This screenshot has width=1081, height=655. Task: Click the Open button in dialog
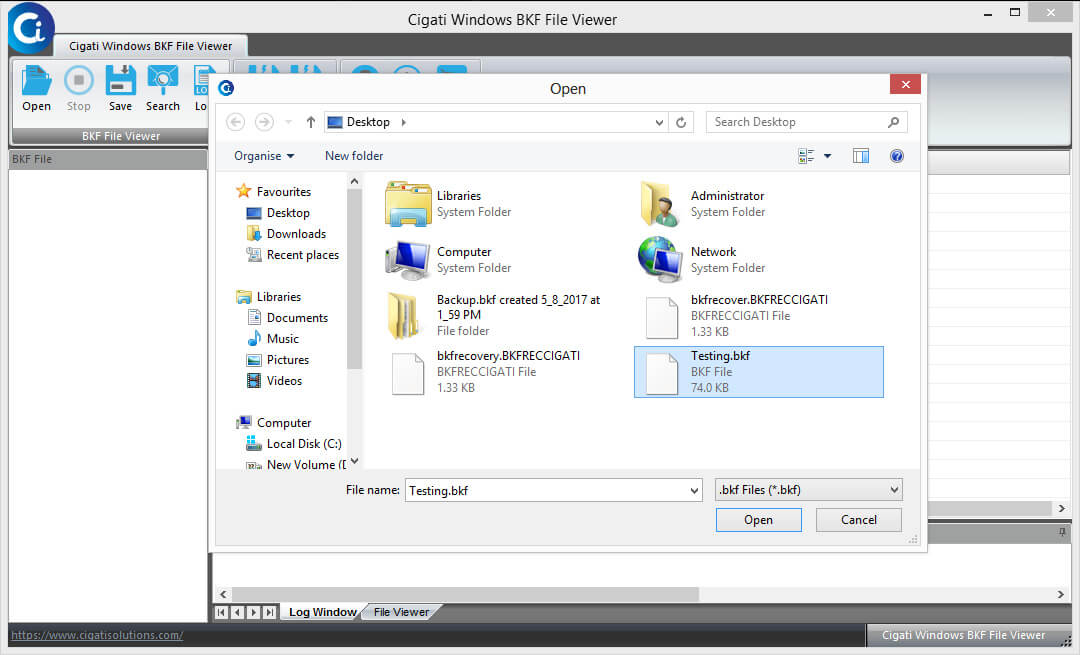point(758,520)
